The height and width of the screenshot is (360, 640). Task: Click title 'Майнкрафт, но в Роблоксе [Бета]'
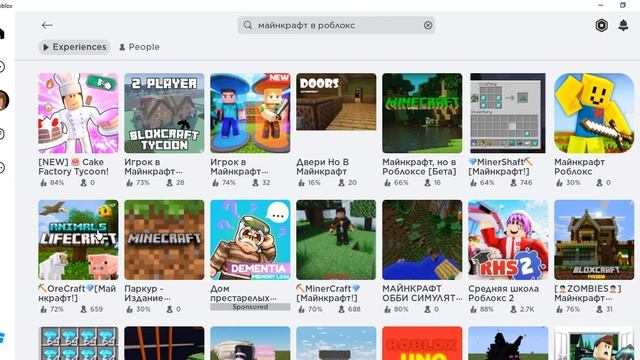(x=419, y=167)
